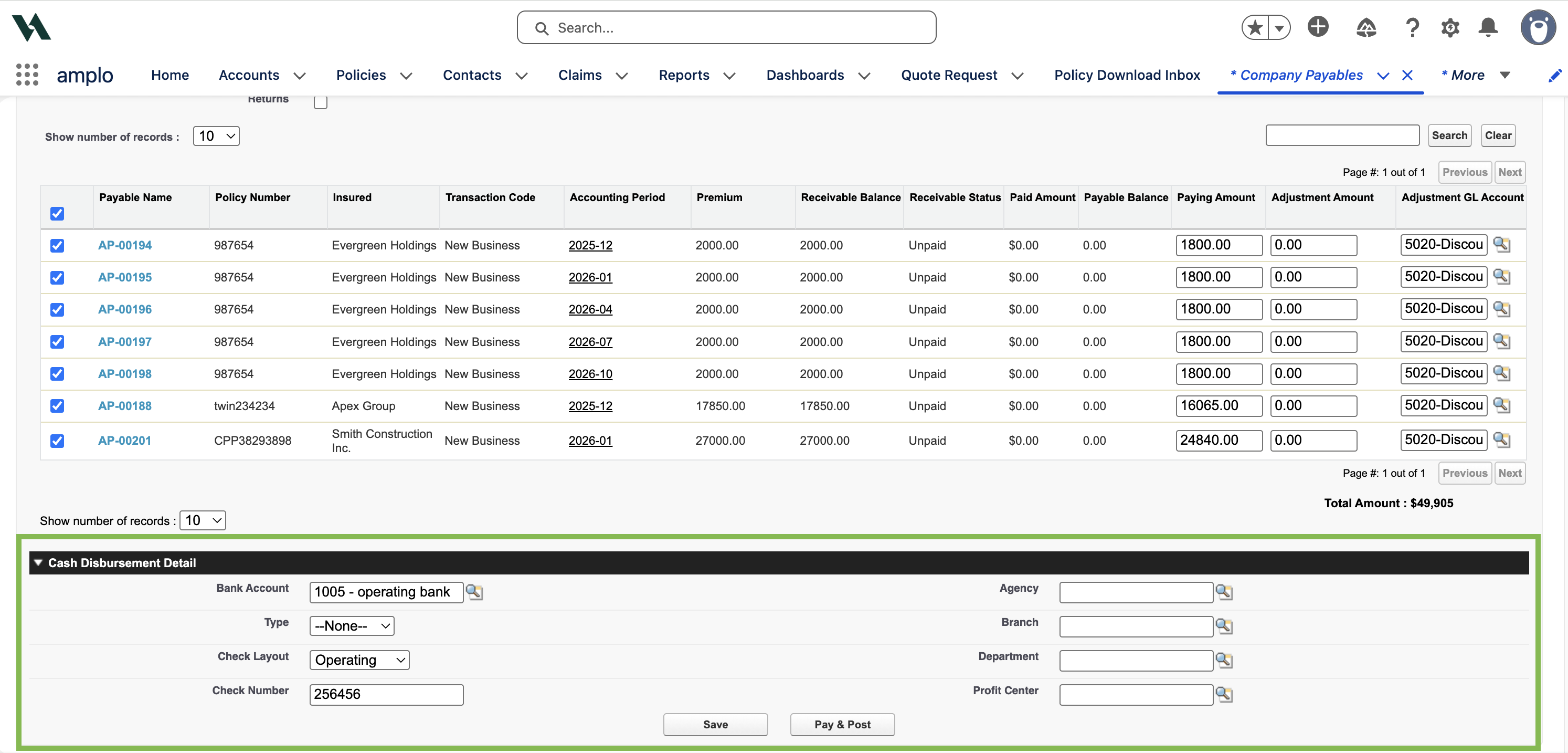The height and width of the screenshot is (753, 1568).
Task: Open the Help question mark icon
Action: (x=1412, y=27)
